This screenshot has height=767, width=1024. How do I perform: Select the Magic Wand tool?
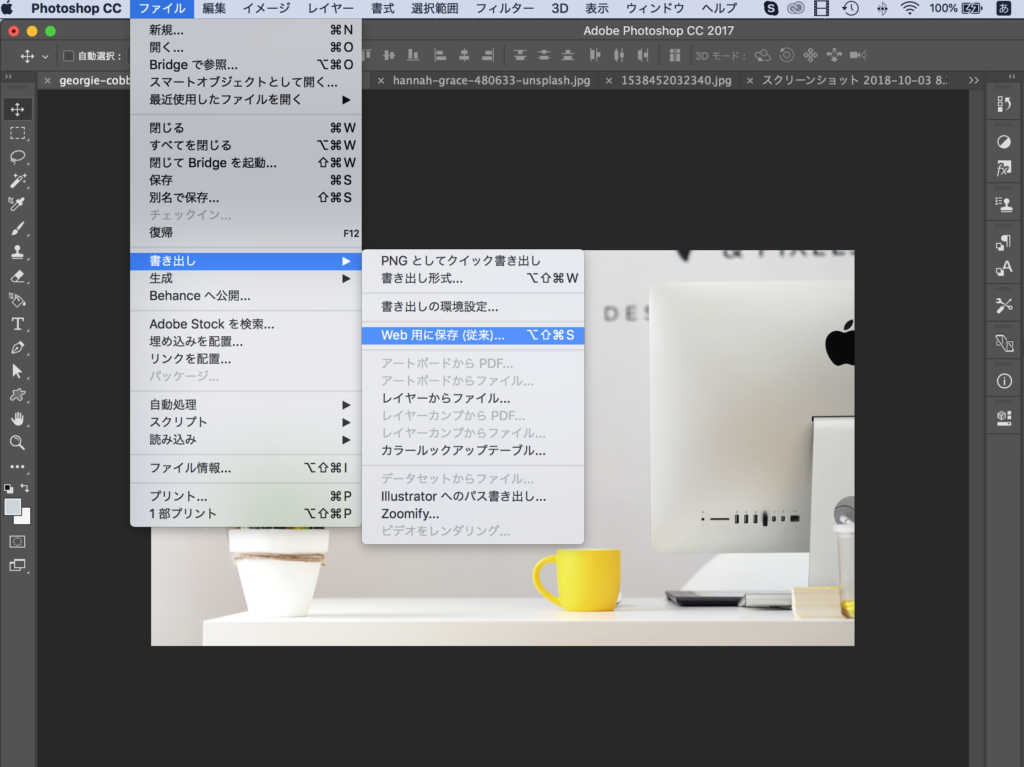[x=18, y=180]
